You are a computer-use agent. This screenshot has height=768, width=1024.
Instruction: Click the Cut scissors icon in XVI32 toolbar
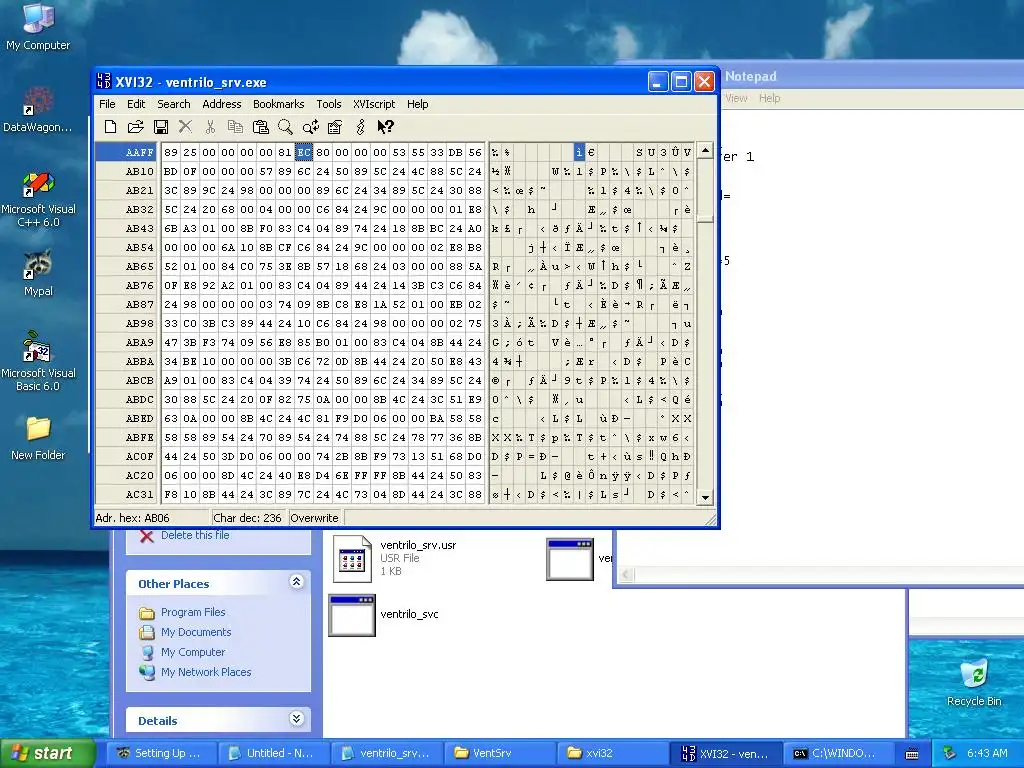[x=210, y=127]
